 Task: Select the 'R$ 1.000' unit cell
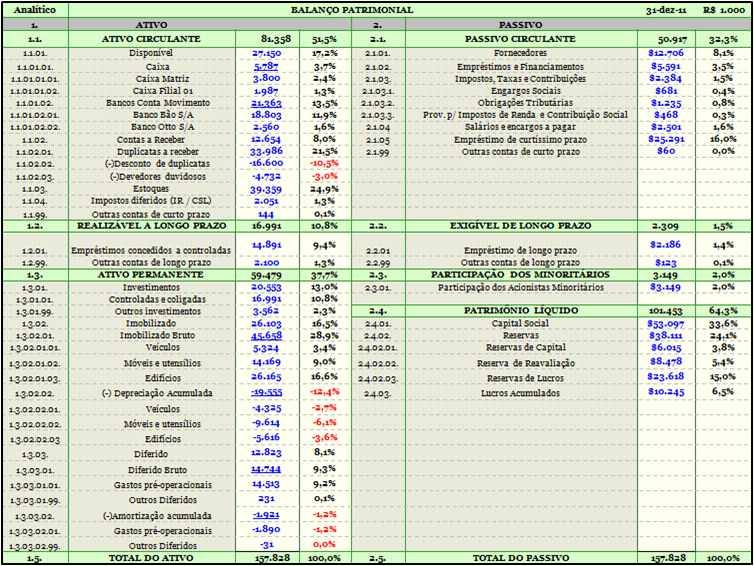pyautogui.click(x=724, y=10)
